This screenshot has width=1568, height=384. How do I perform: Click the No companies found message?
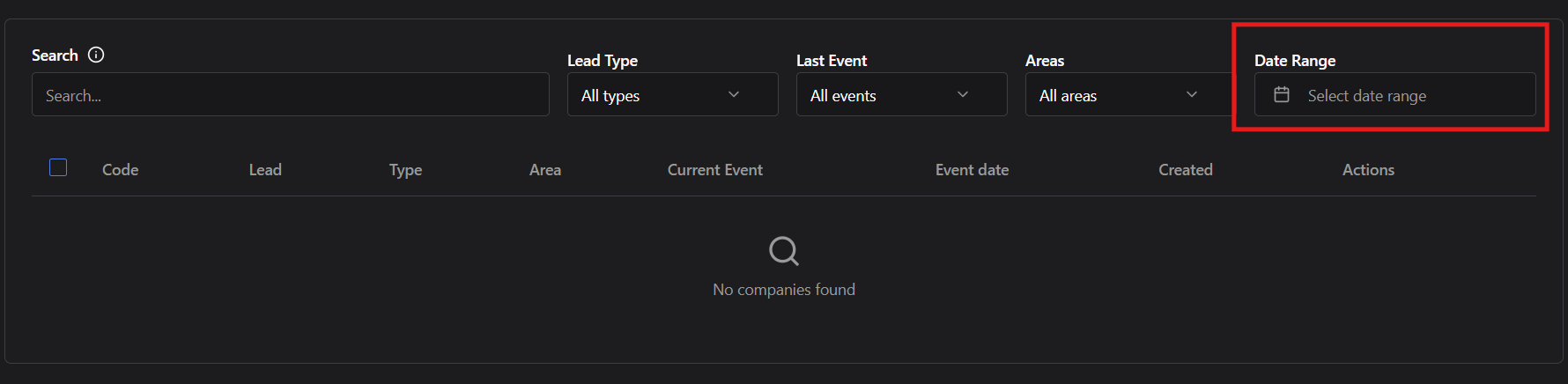(x=783, y=290)
